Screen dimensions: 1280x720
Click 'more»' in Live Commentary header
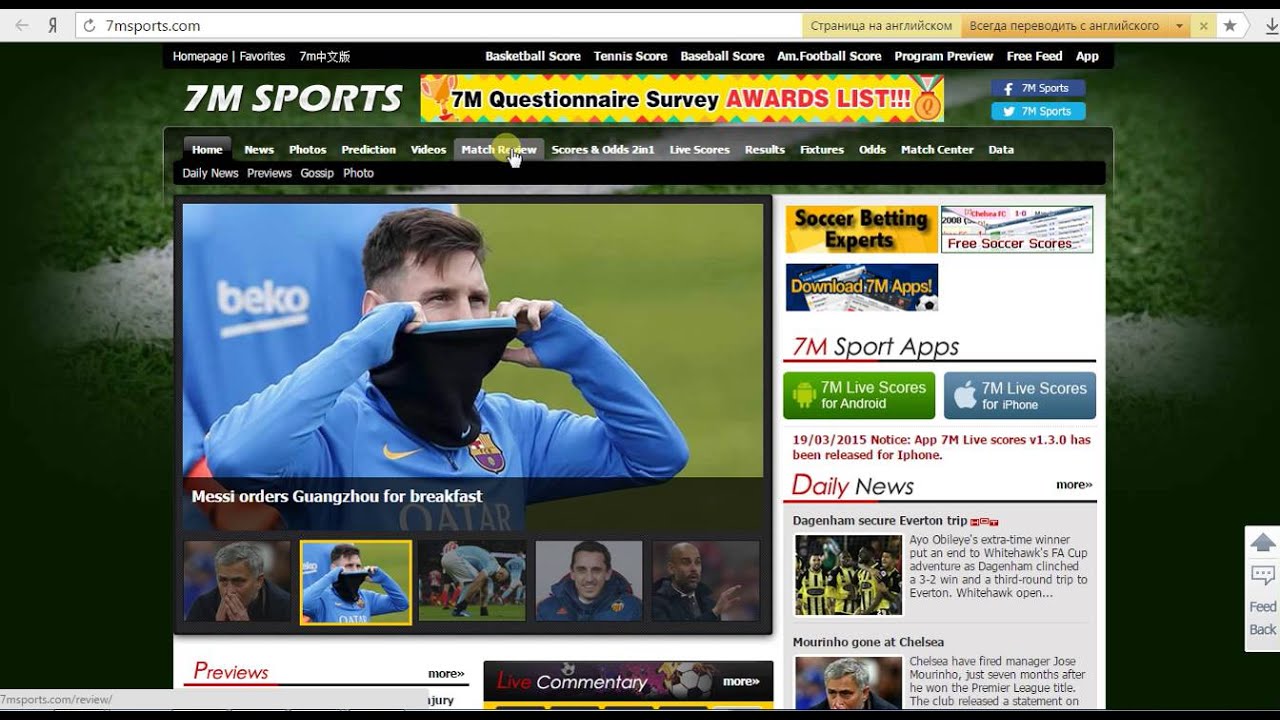[741, 681]
